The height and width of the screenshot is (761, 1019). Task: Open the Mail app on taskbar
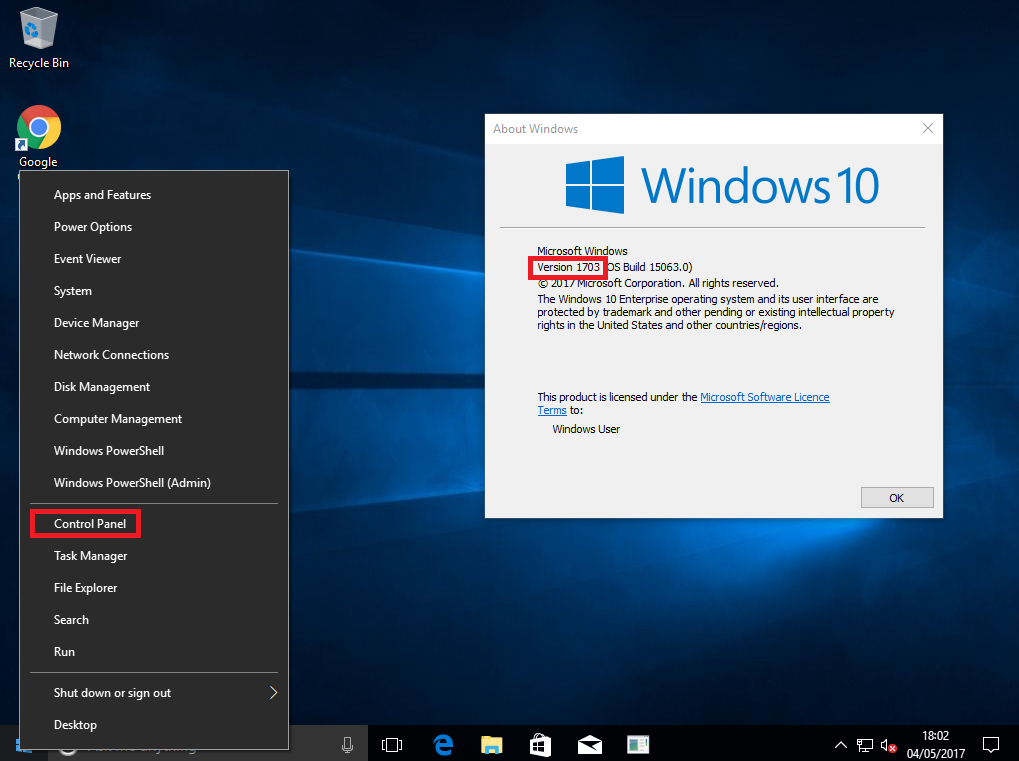(x=589, y=745)
